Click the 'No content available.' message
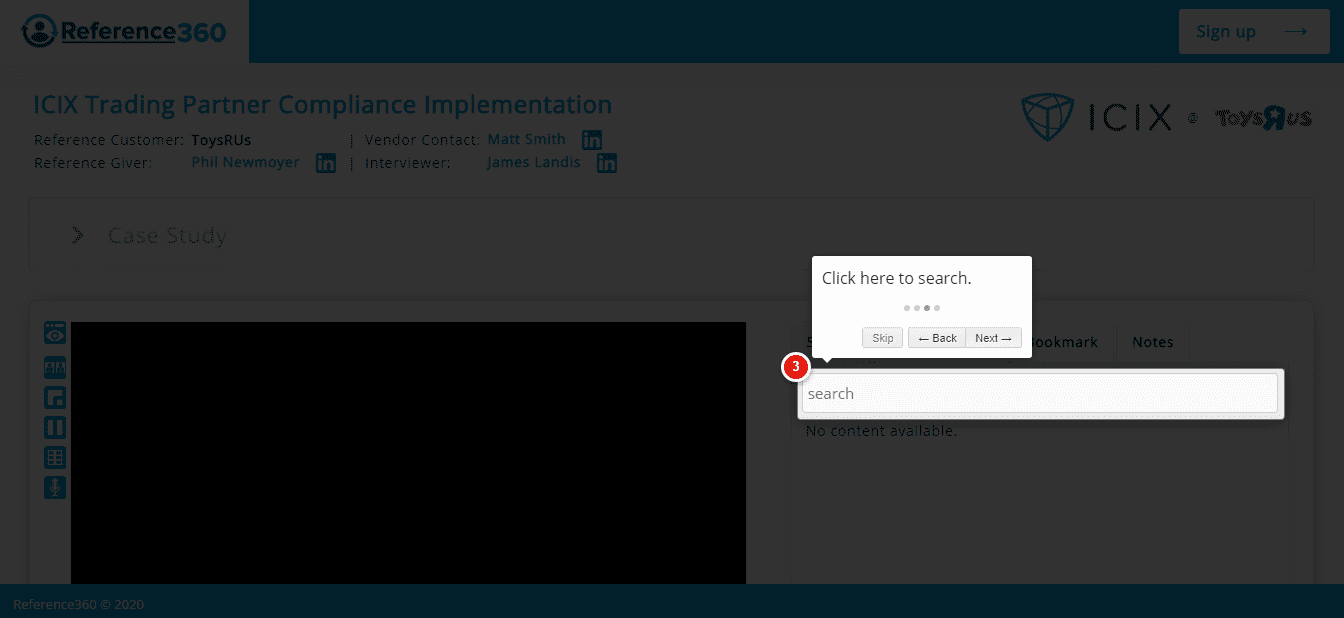 (881, 431)
